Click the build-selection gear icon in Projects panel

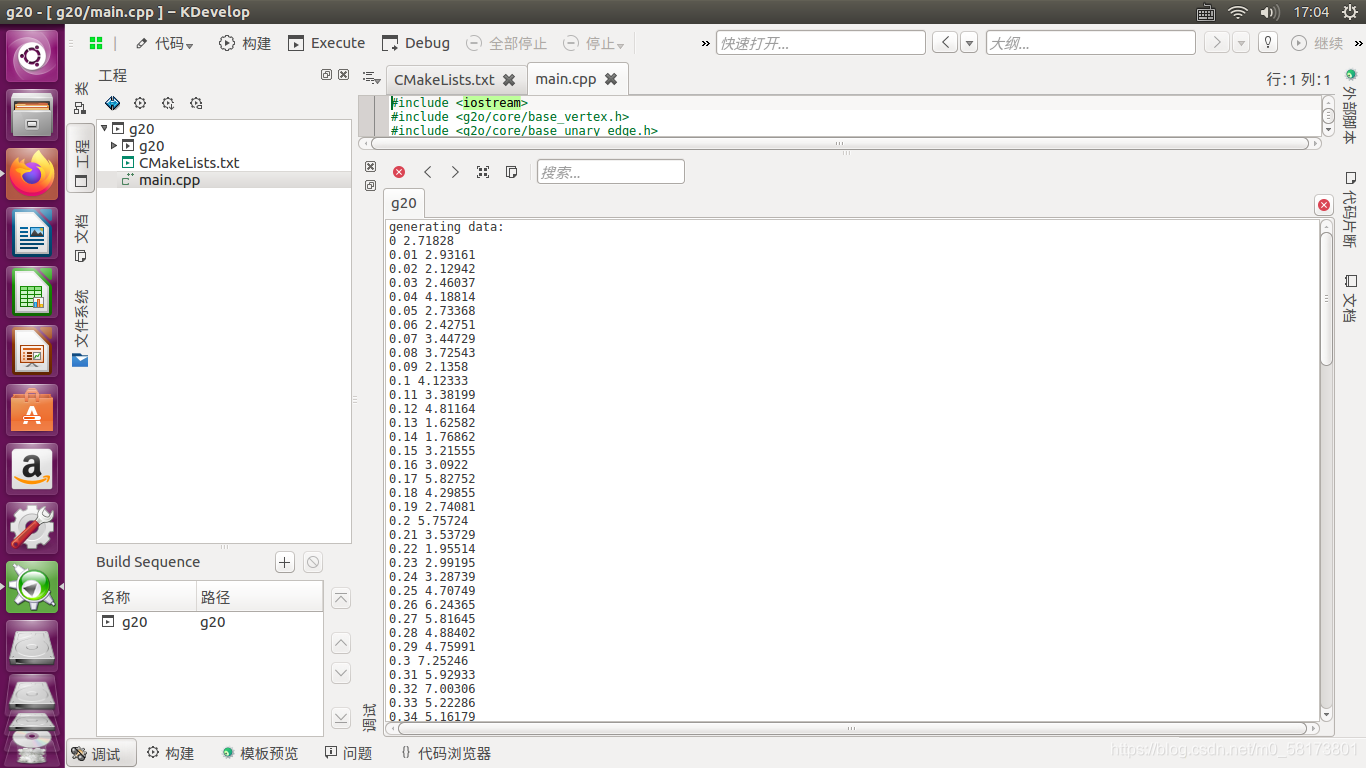(x=140, y=103)
